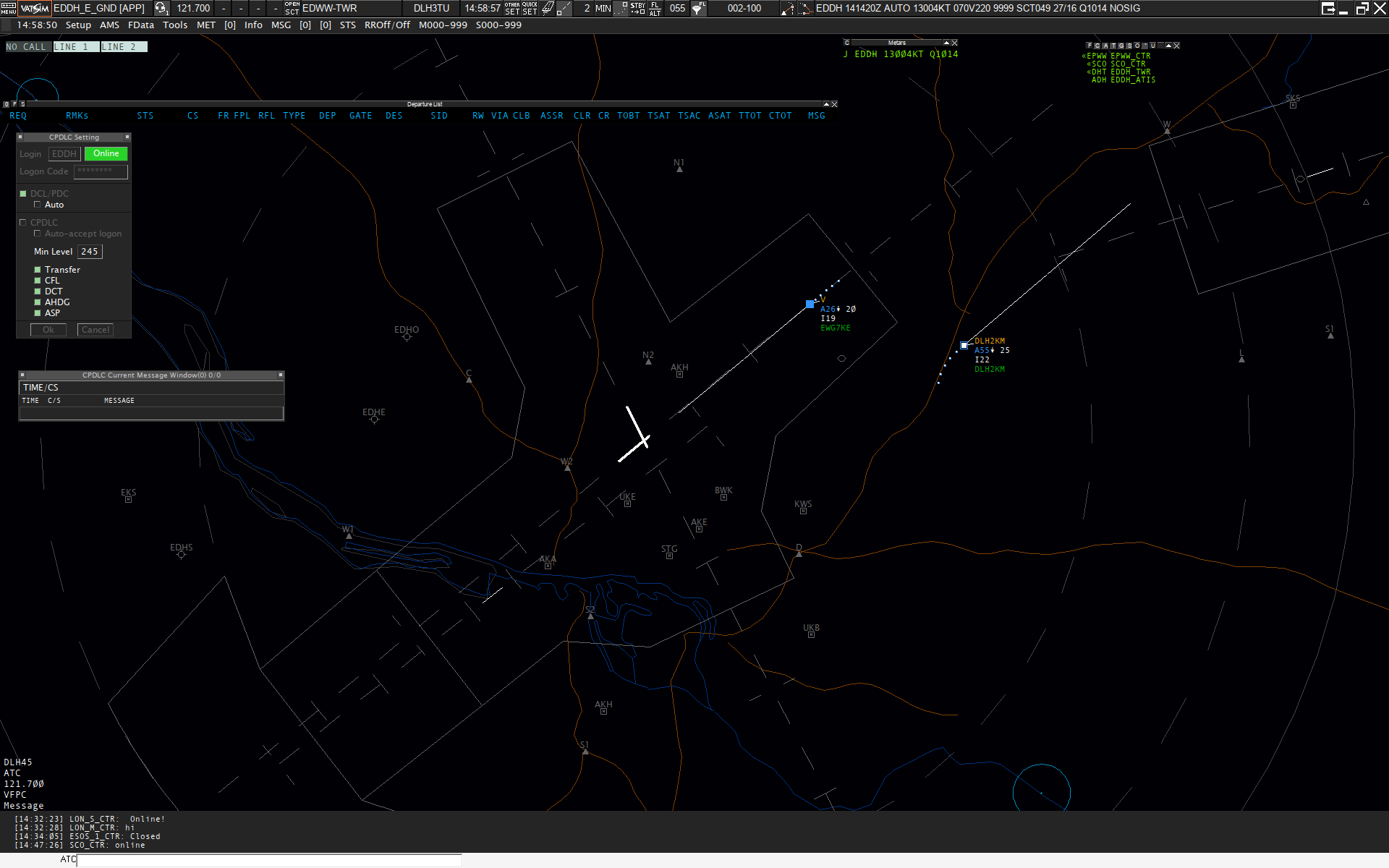Screen dimensions: 1389x868
Task: Click the VATSIM logo icon
Action: 35,8
